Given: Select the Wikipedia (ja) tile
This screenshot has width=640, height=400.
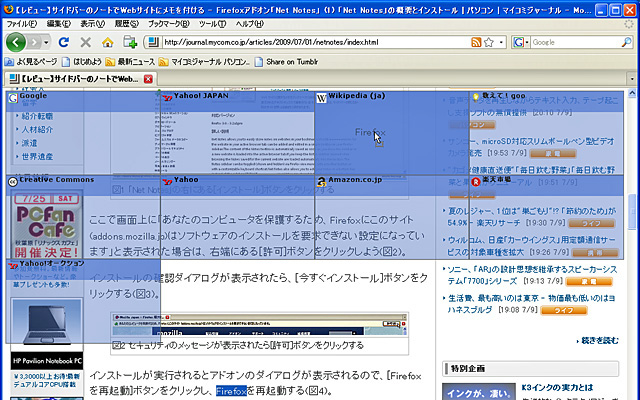Looking at the screenshot, I should 392,133.
